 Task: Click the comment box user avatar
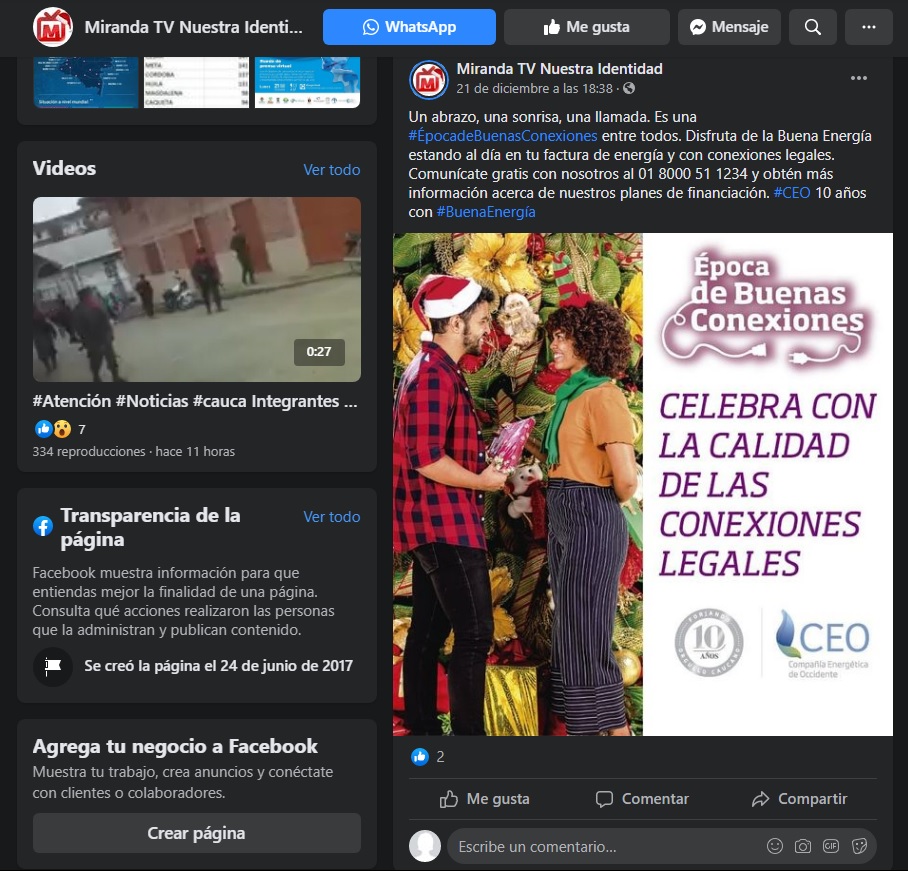[x=425, y=846]
